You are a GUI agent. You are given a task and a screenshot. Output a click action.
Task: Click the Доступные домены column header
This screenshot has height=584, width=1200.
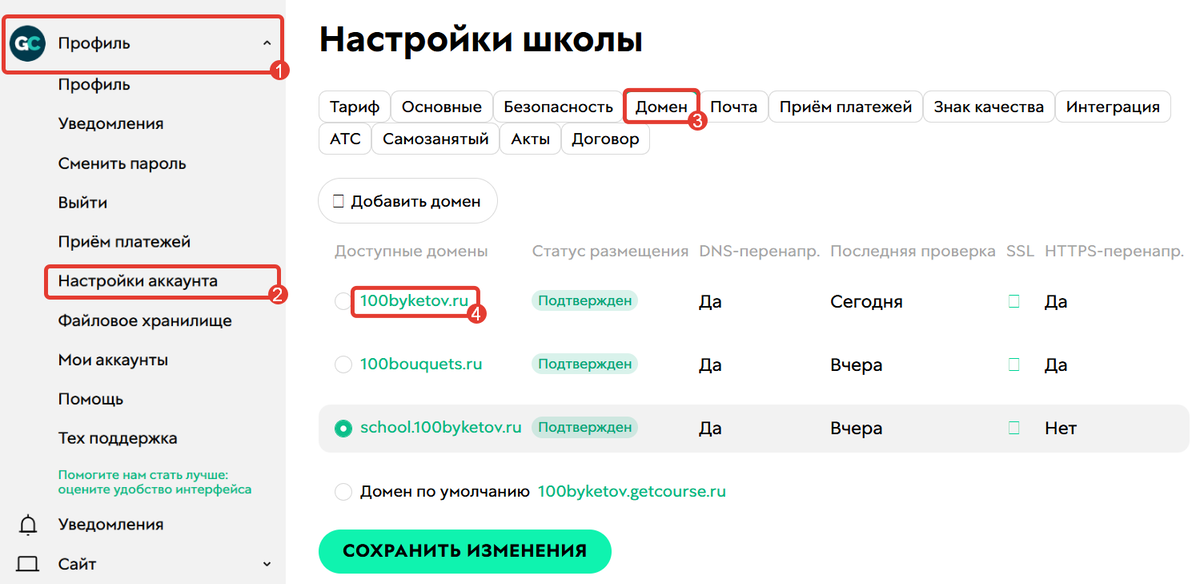pos(411,251)
